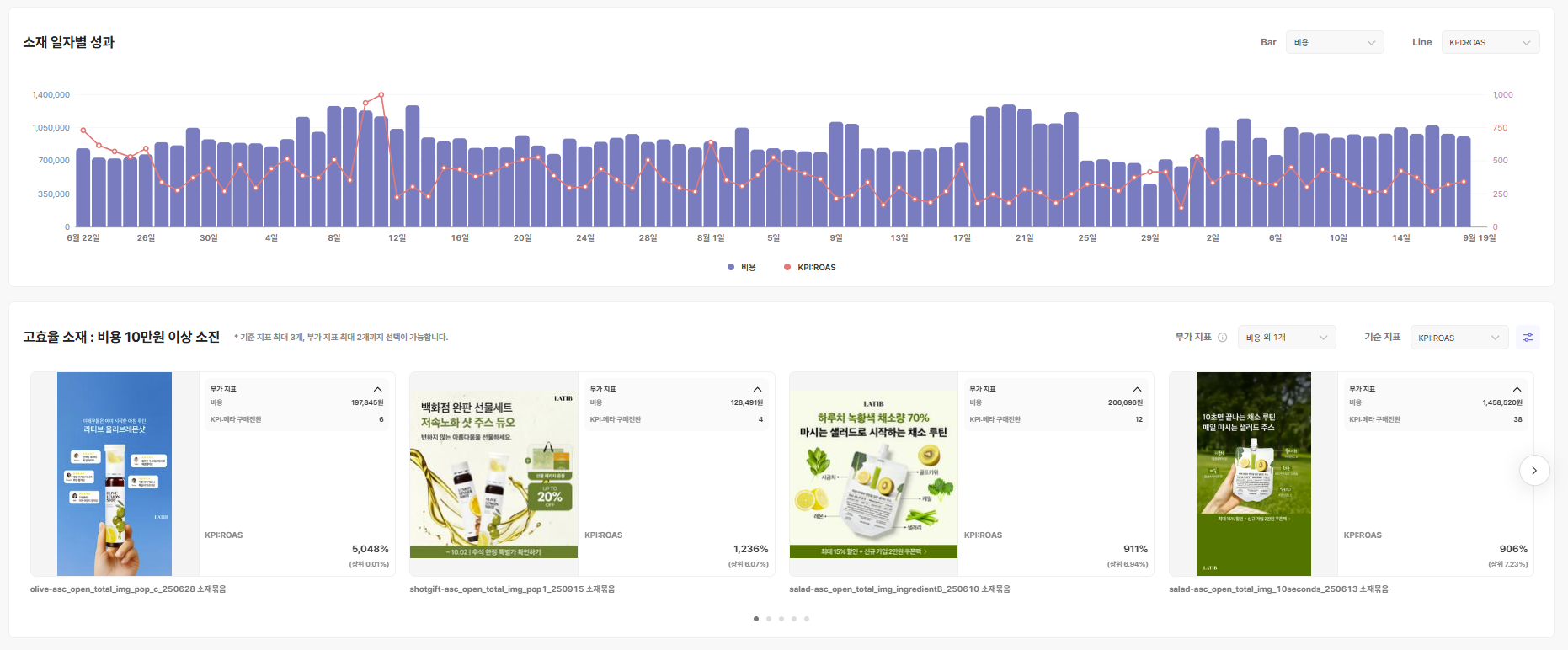
Task: Open the Bar metric dropdown showing 비용
Action: 1334,42
